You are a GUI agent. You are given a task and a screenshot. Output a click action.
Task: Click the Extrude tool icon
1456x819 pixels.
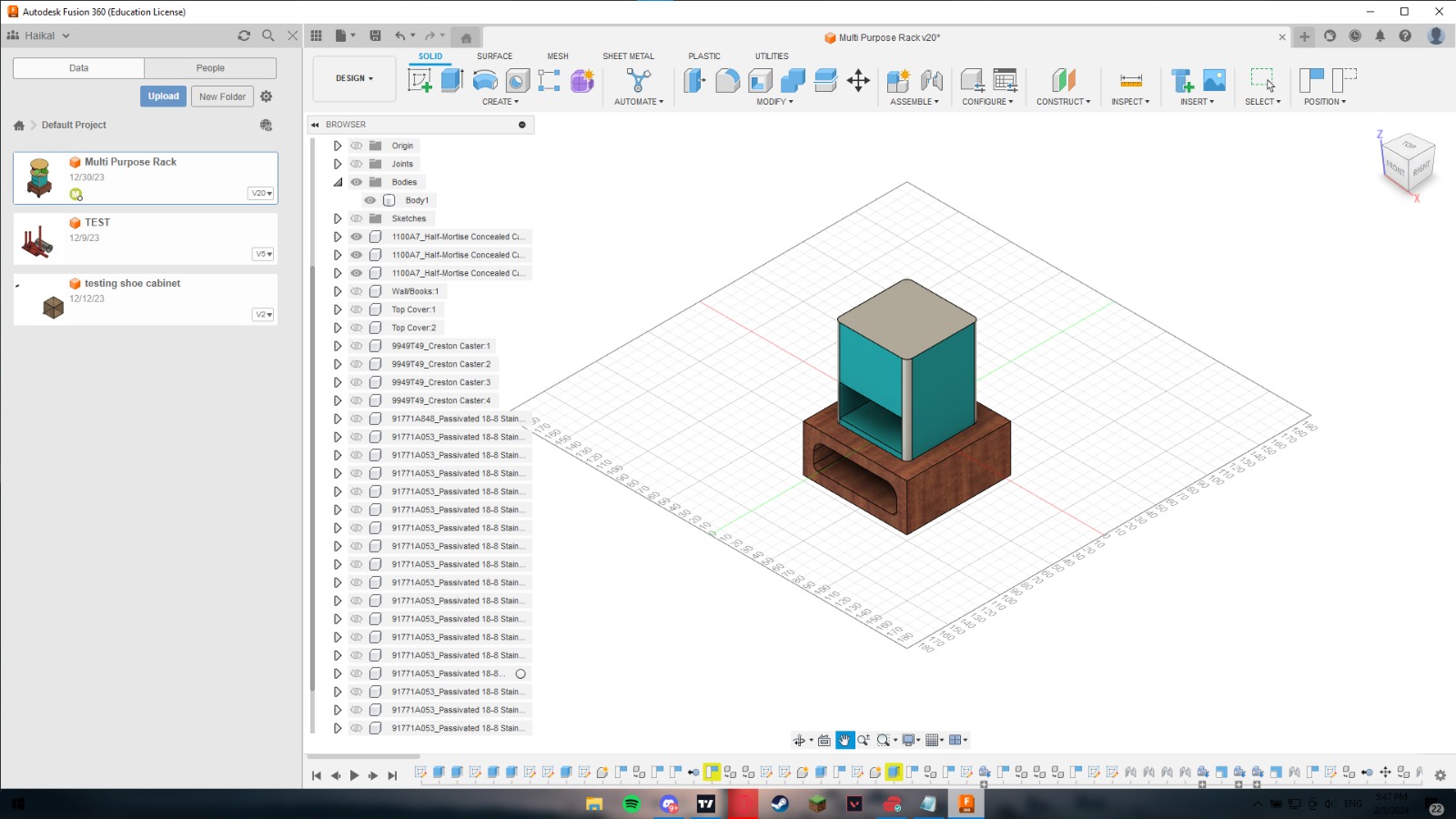452,81
